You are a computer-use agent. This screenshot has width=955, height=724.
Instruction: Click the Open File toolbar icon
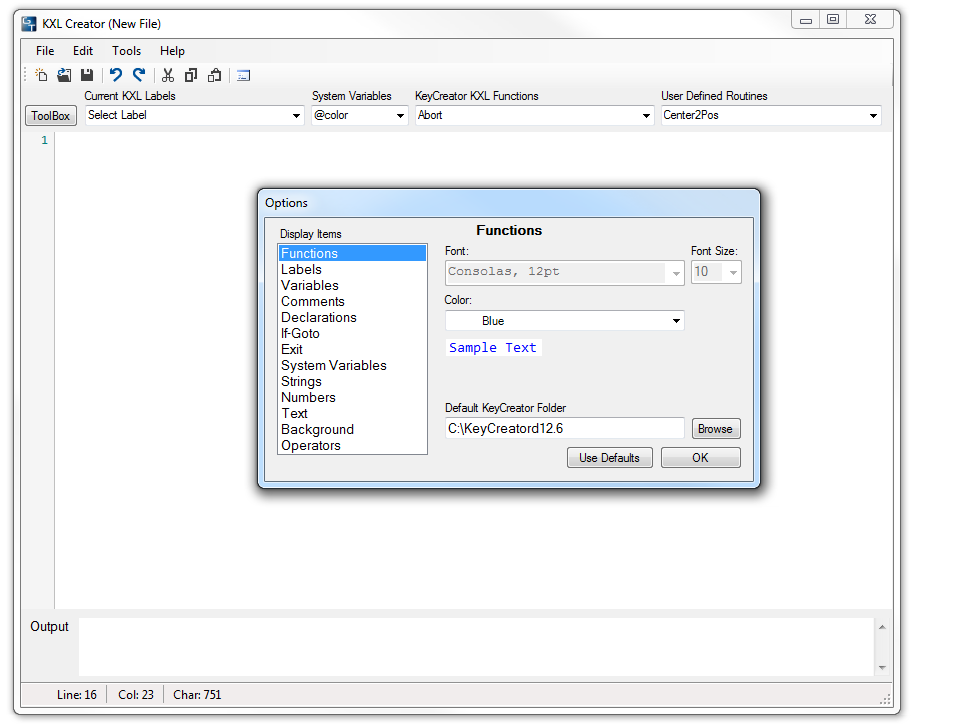(x=64, y=75)
